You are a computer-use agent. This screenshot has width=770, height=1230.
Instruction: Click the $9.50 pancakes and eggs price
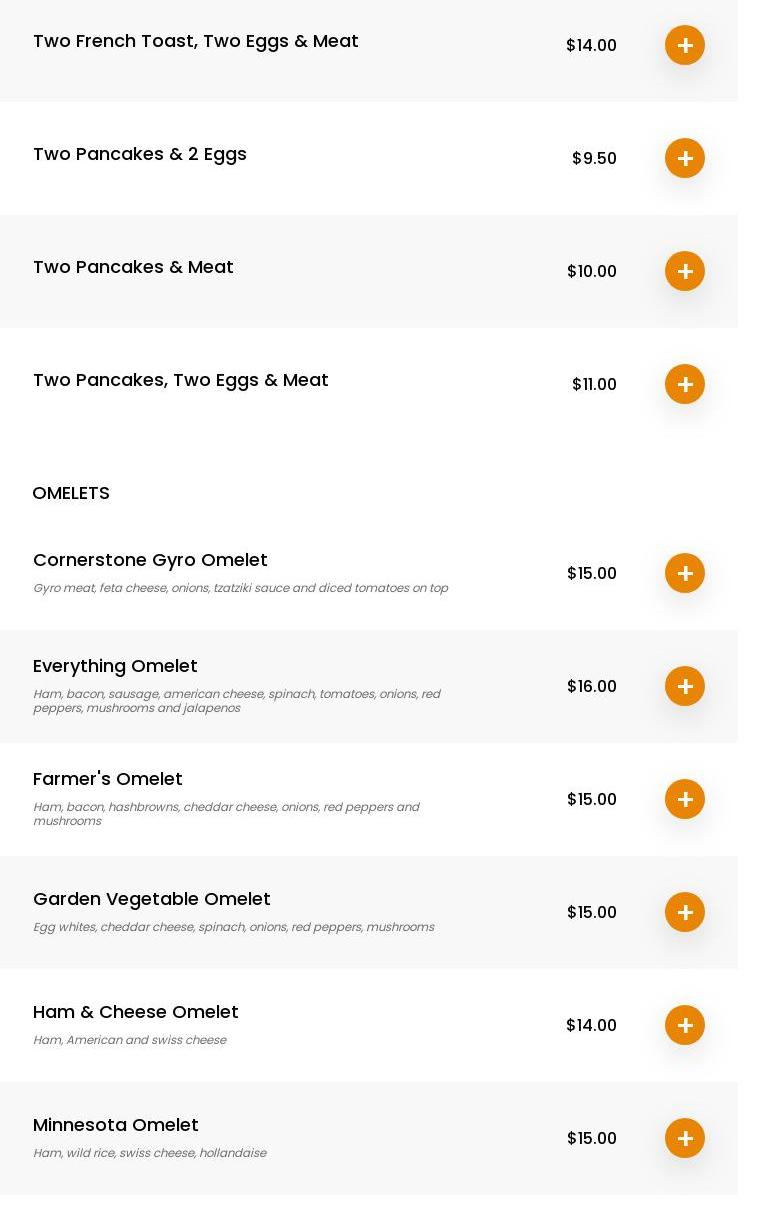[x=594, y=158]
